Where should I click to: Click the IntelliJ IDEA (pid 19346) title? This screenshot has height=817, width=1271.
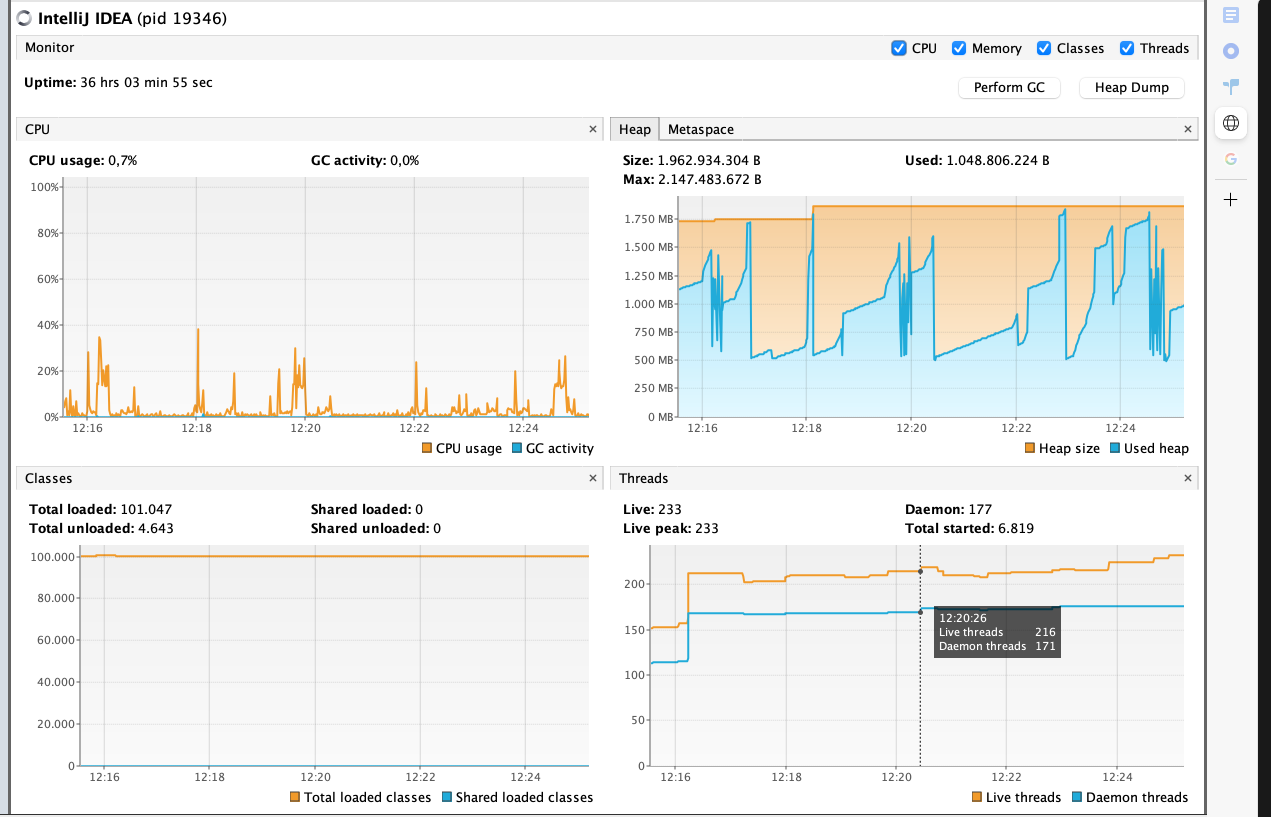tap(132, 18)
